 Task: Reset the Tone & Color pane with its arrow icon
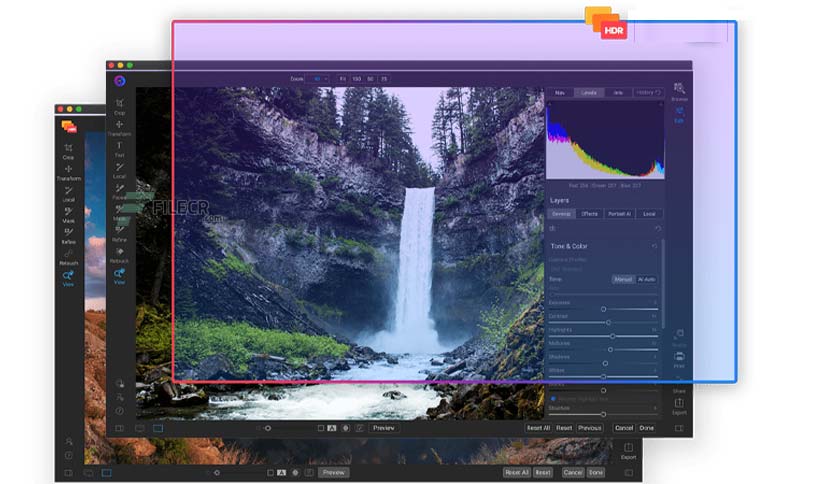(654, 246)
